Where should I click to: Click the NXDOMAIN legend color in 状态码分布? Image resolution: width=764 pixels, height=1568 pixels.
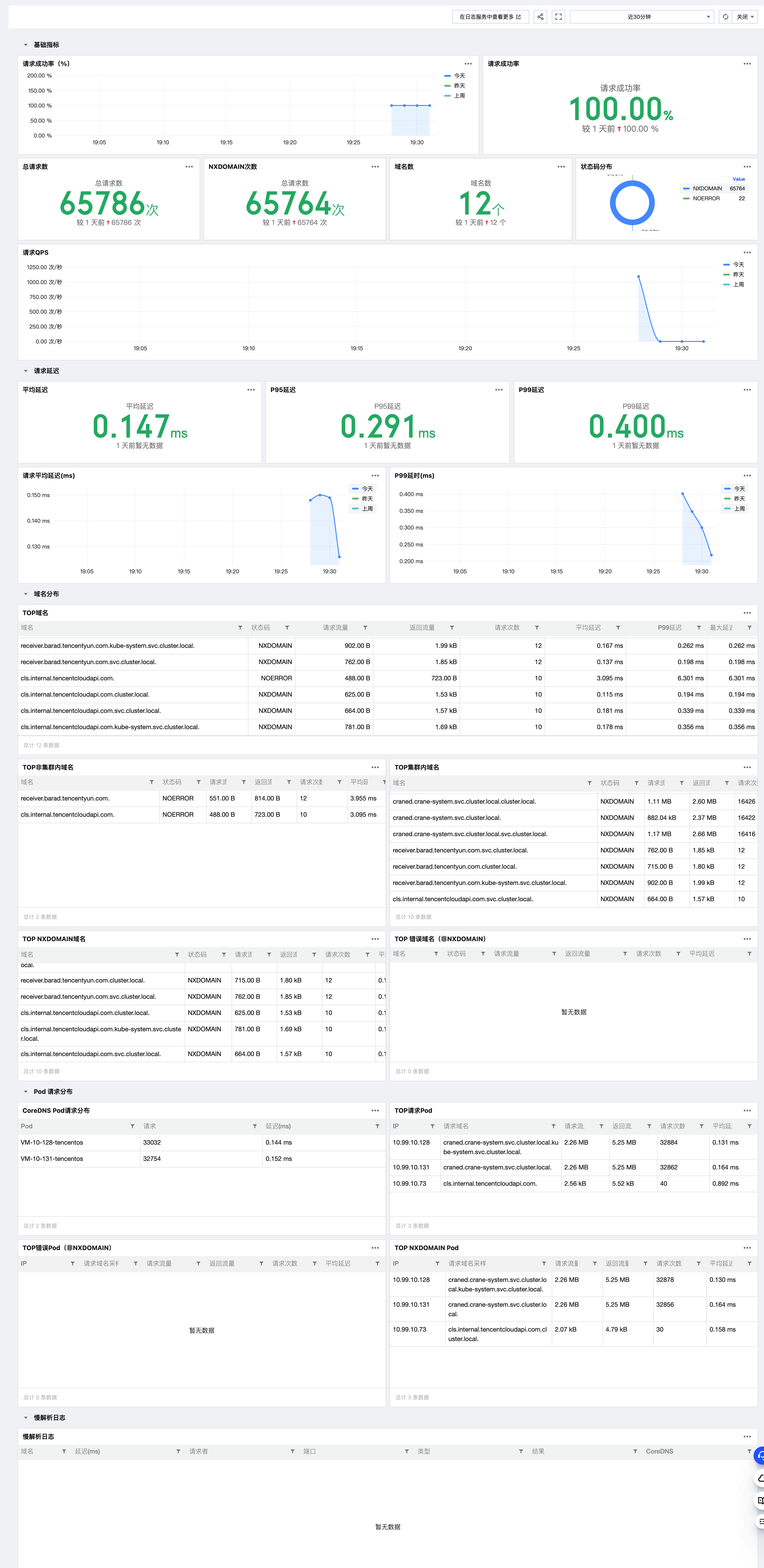(686, 189)
